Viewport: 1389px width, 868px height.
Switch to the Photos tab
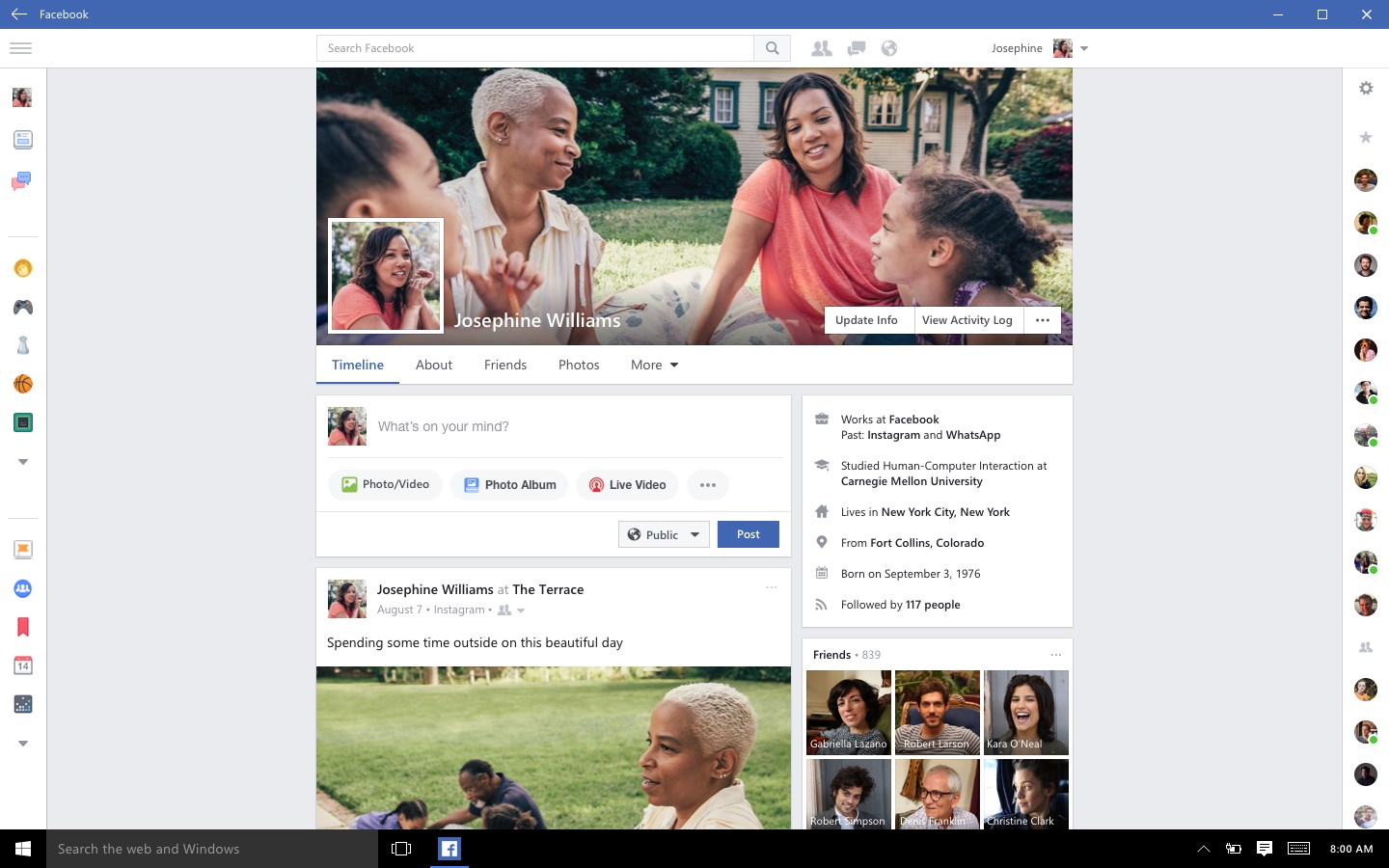[x=579, y=365]
